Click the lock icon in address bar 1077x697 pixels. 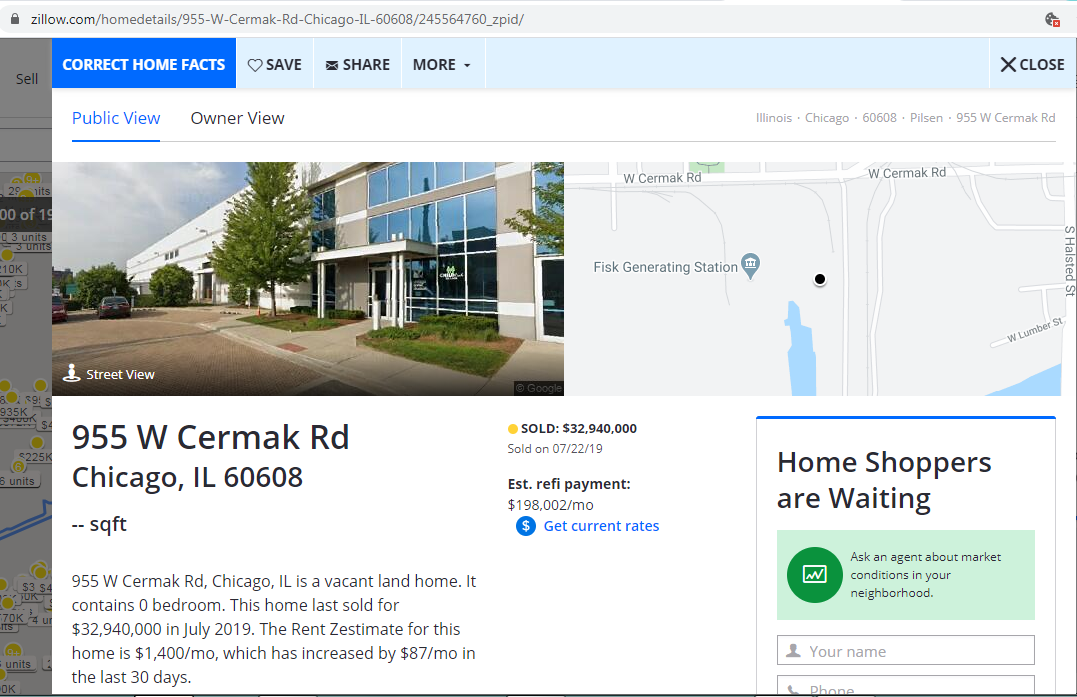(14, 19)
